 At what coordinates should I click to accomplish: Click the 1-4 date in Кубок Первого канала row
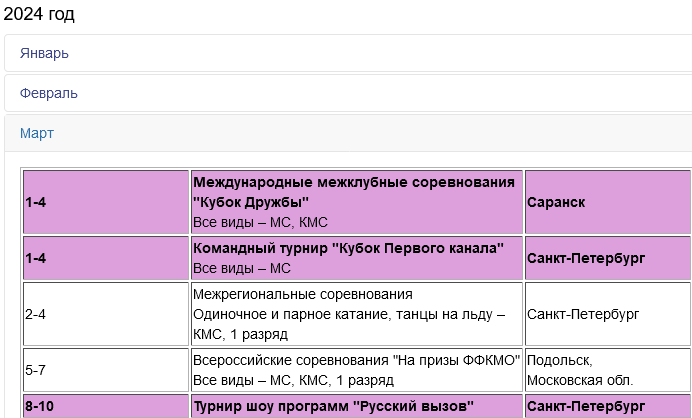click(x=36, y=258)
